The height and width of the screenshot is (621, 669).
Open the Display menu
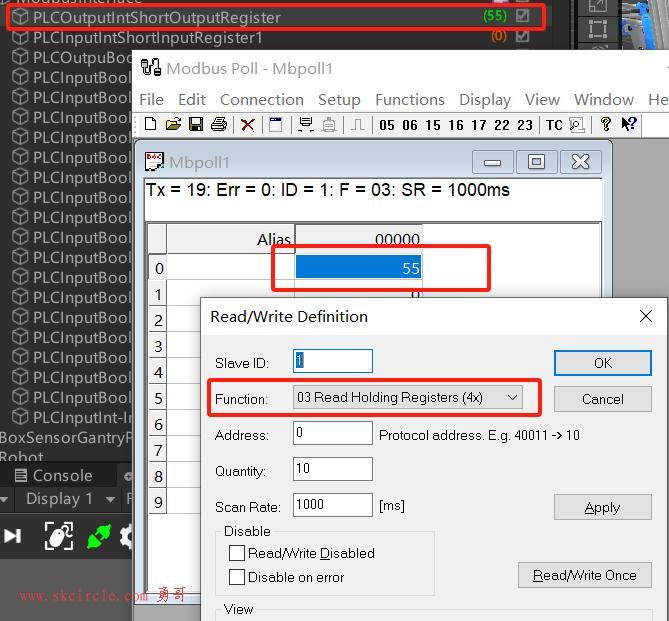(485, 100)
